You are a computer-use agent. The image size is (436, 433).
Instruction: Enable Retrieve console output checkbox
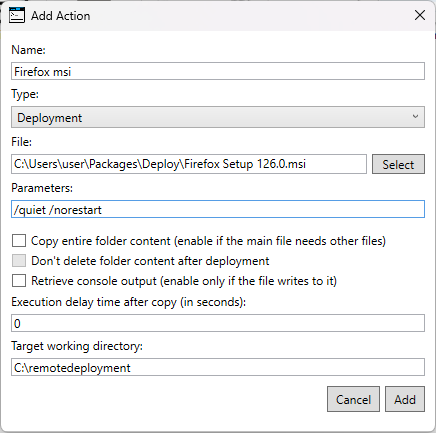19,281
